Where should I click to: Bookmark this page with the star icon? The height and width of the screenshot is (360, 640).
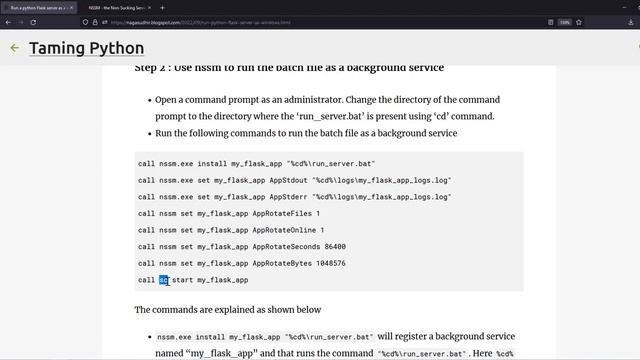tap(579, 22)
